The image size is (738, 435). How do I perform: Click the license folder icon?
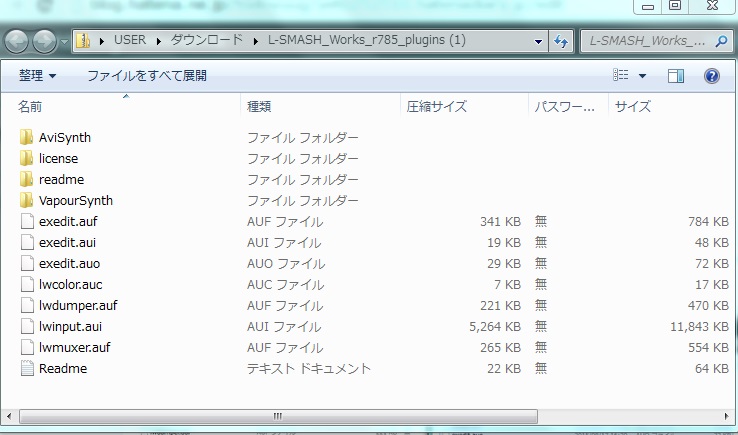click(x=27, y=158)
